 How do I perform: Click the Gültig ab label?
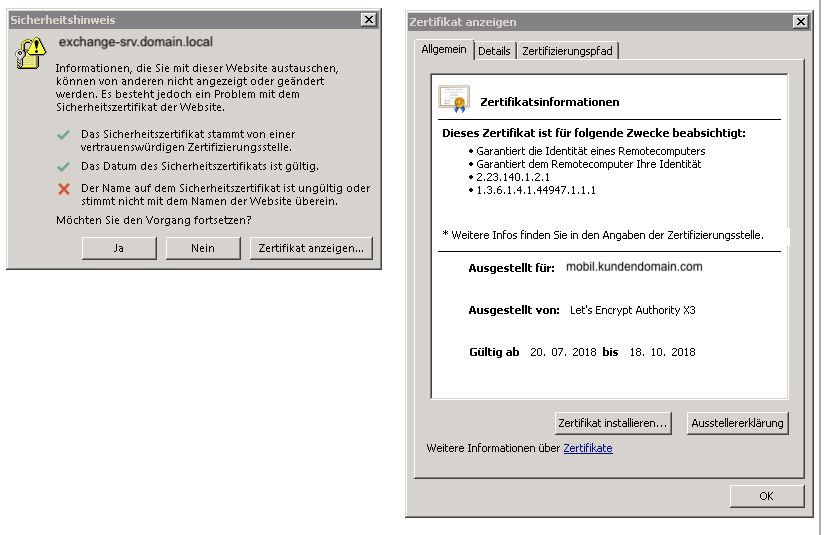click(494, 352)
